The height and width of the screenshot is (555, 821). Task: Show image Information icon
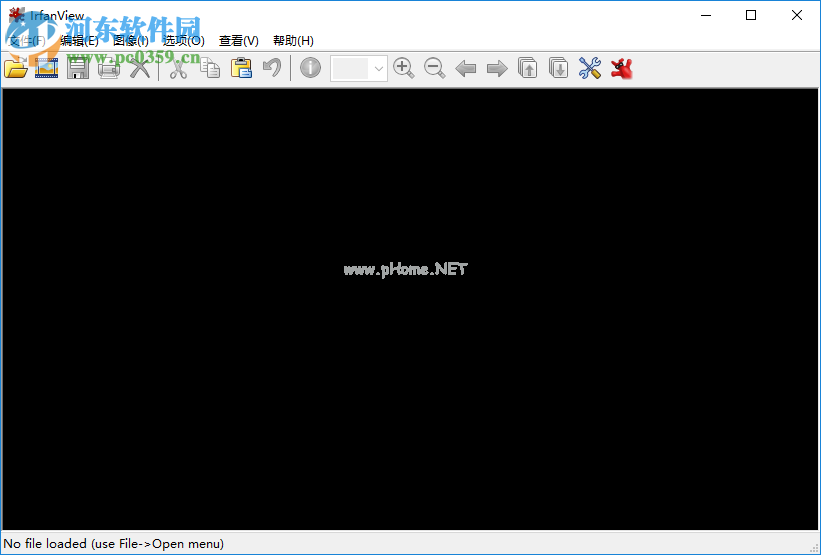coord(311,68)
